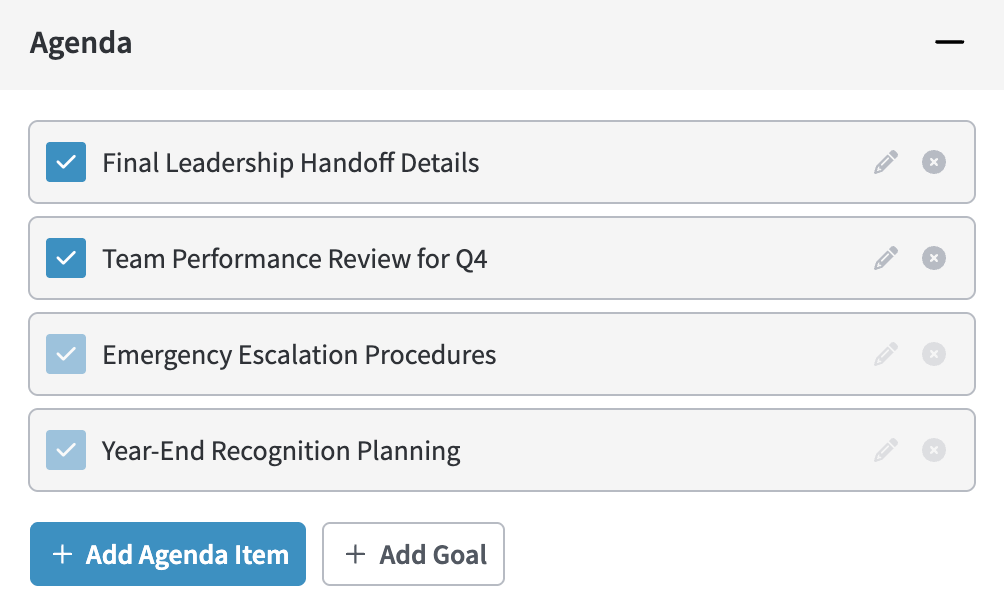
Task: Toggle Emergency Escalation Procedures checkbox
Action: click(66, 354)
